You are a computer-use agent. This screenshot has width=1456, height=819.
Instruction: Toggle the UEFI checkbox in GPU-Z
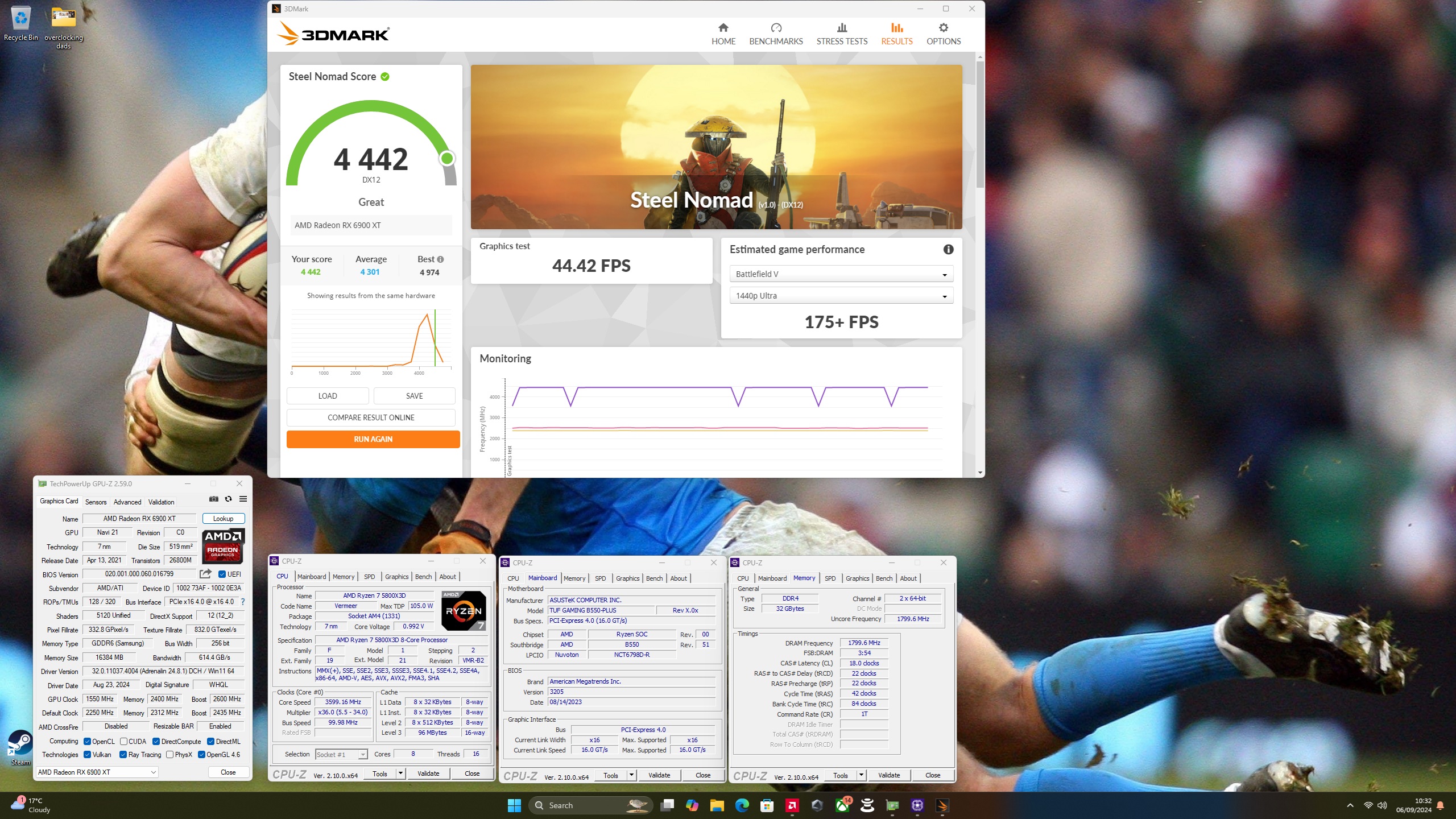click(222, 574)
